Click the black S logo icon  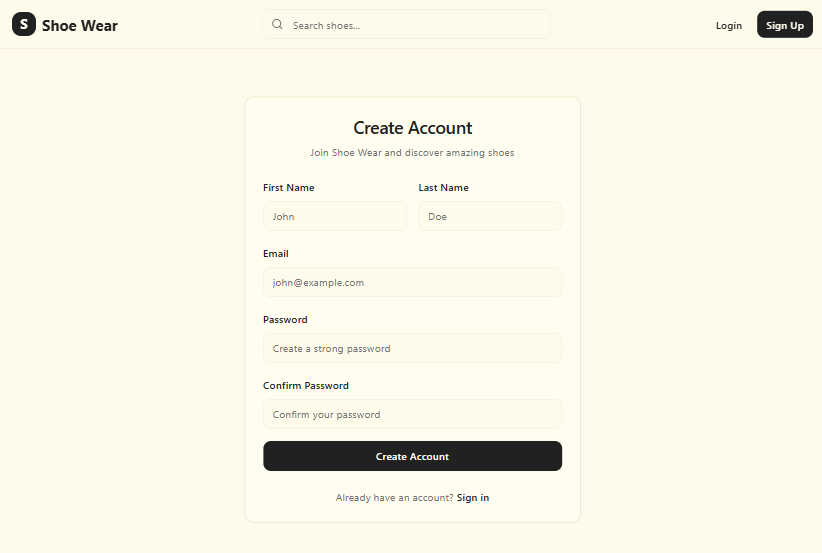point(24,25)
